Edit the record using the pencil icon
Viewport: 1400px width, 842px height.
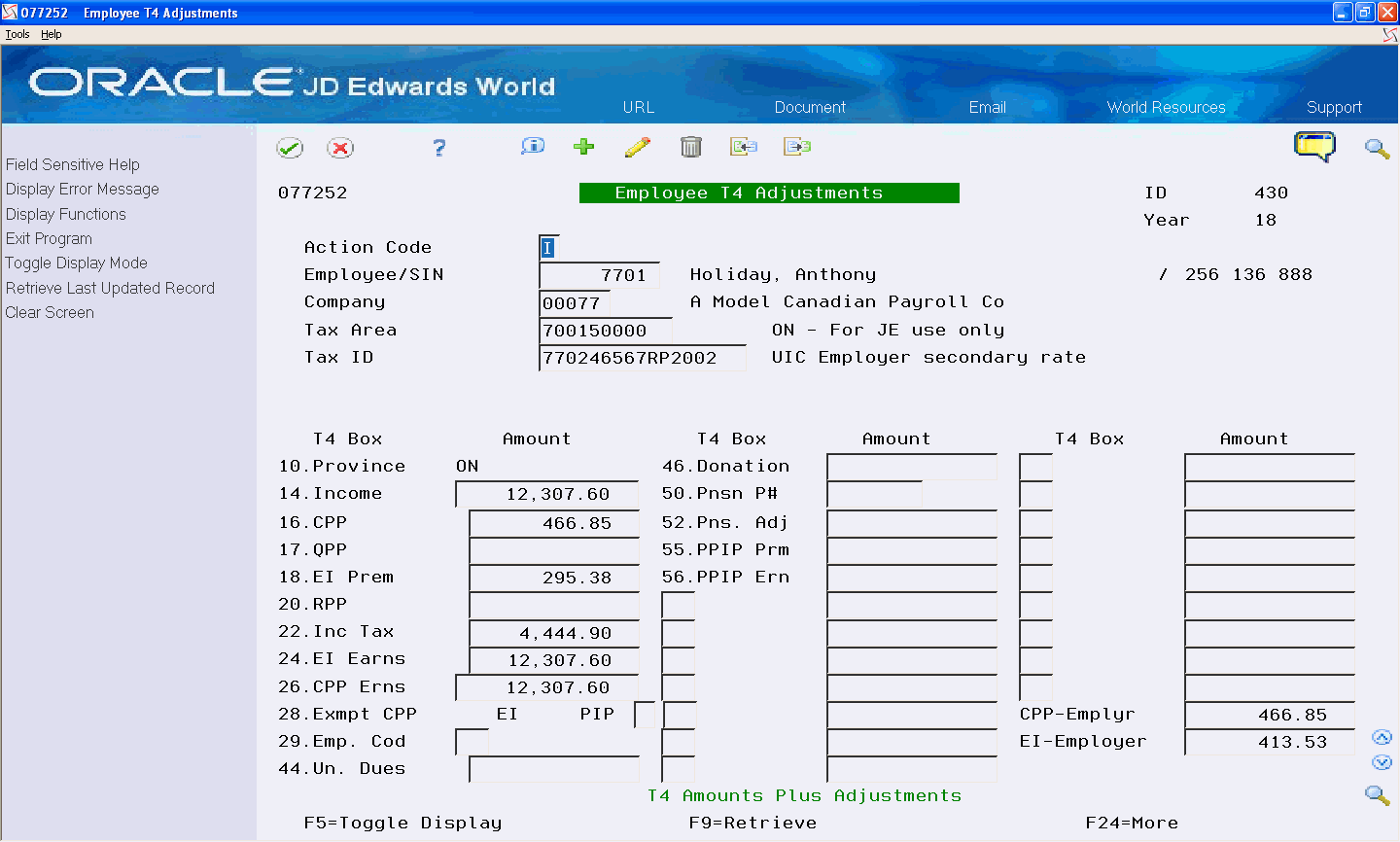638,147
